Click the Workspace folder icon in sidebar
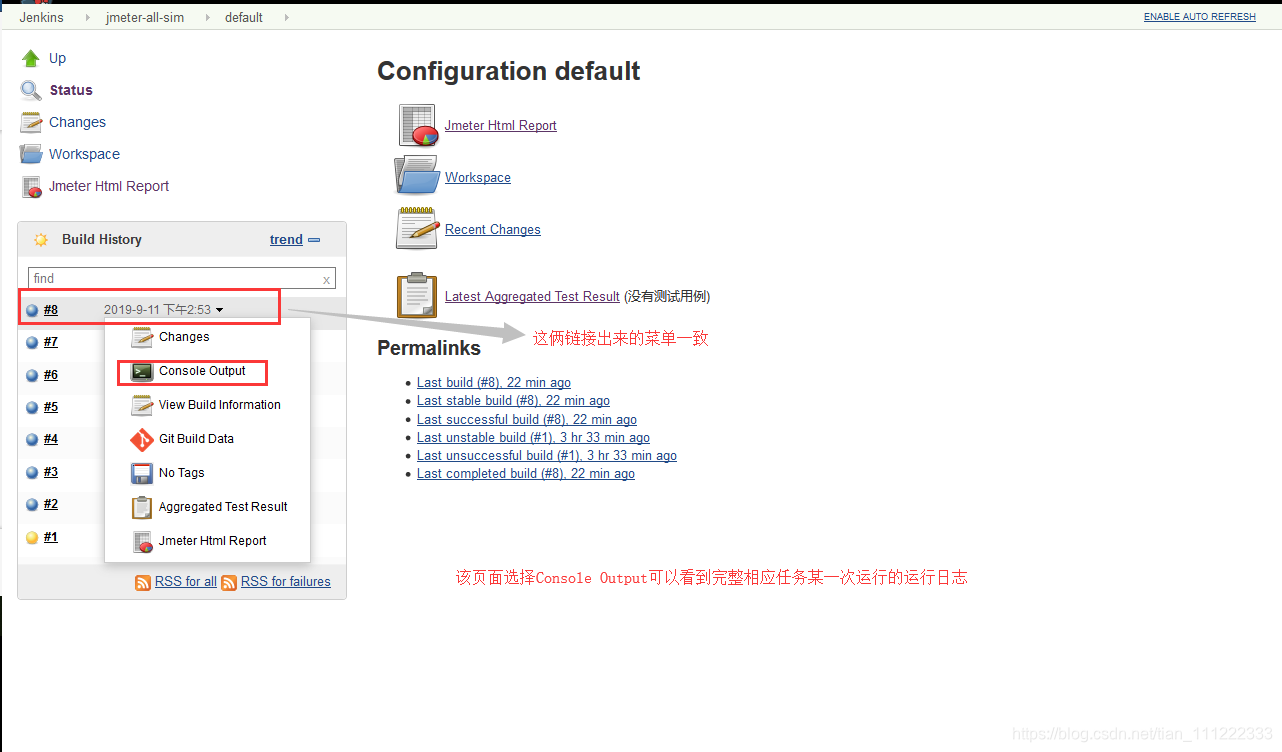 pyautogui.click(x=31, y=154)
